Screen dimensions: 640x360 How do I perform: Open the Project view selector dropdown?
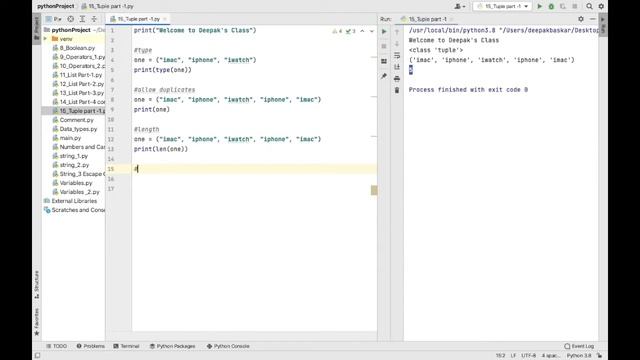[x=54, y=19]
